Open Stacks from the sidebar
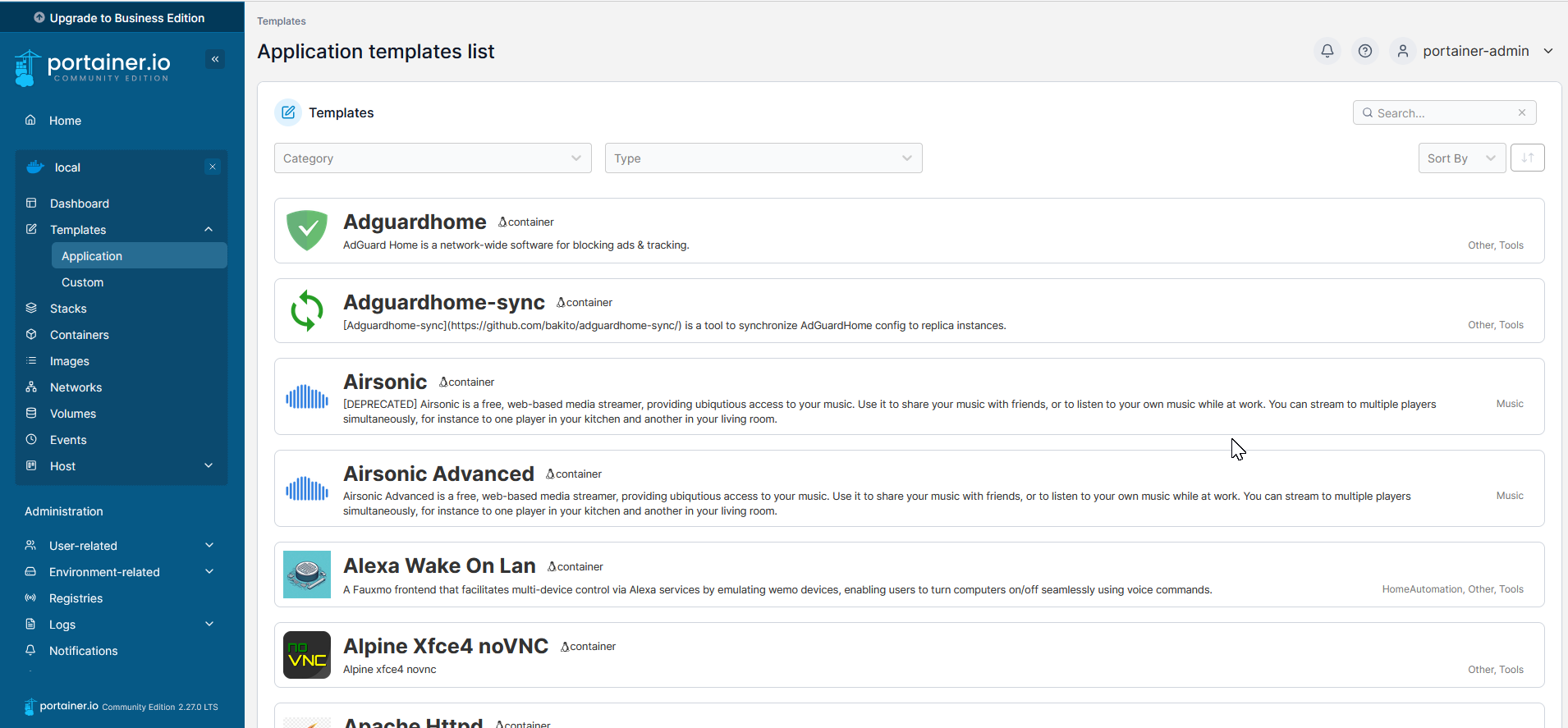This screenshot has width=1568, height=728. click(68, 309)
